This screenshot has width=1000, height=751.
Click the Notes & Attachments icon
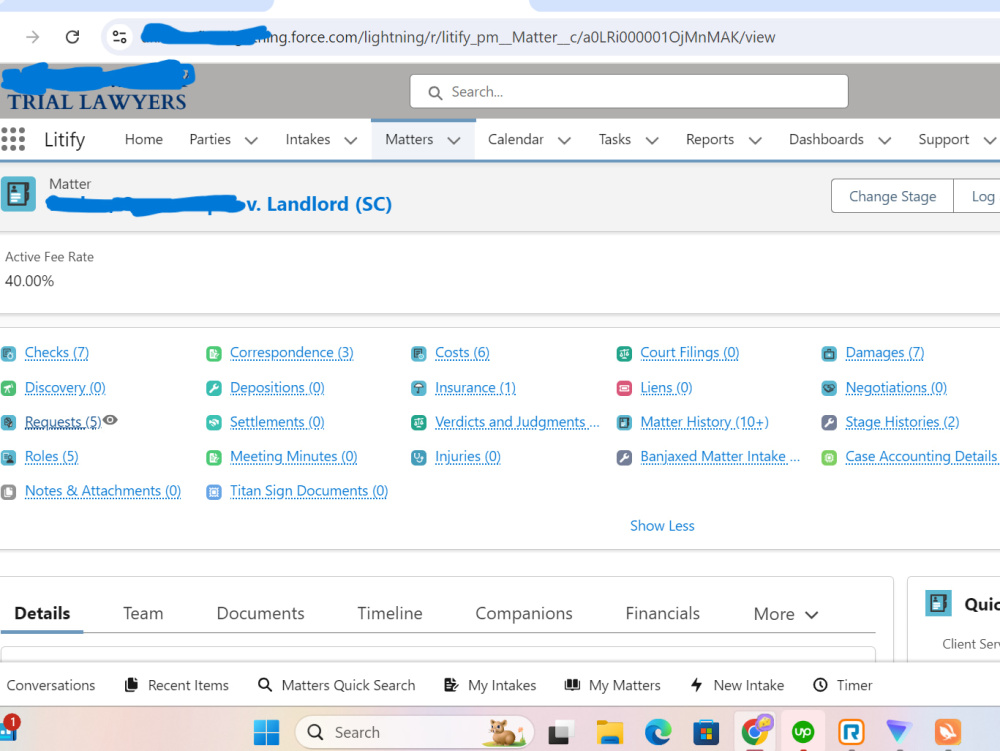click(x=8, y=492)
